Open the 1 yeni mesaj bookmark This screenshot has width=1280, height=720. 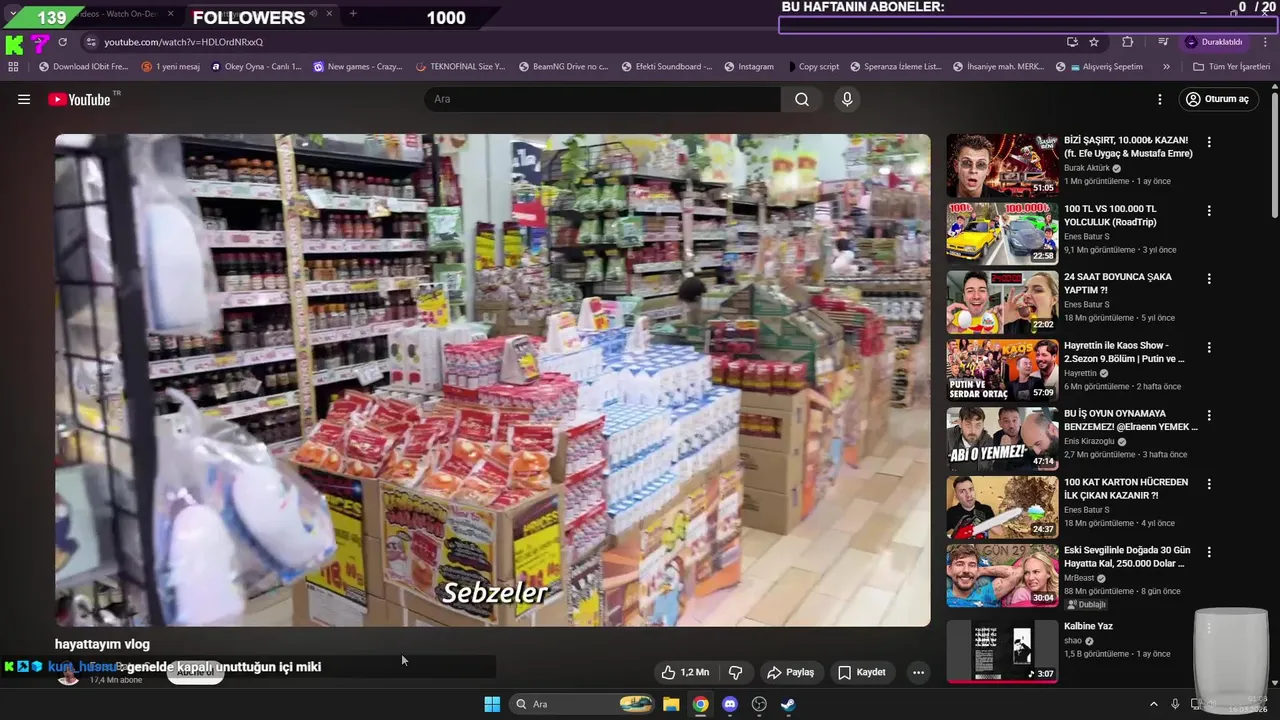pyautogui.click(x=171, y=67)
